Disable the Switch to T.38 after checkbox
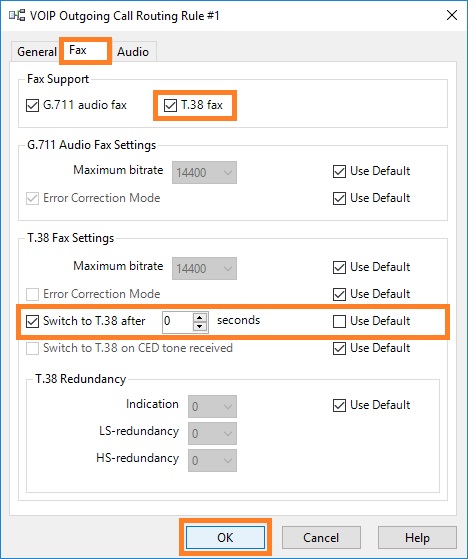 (32, 321)
